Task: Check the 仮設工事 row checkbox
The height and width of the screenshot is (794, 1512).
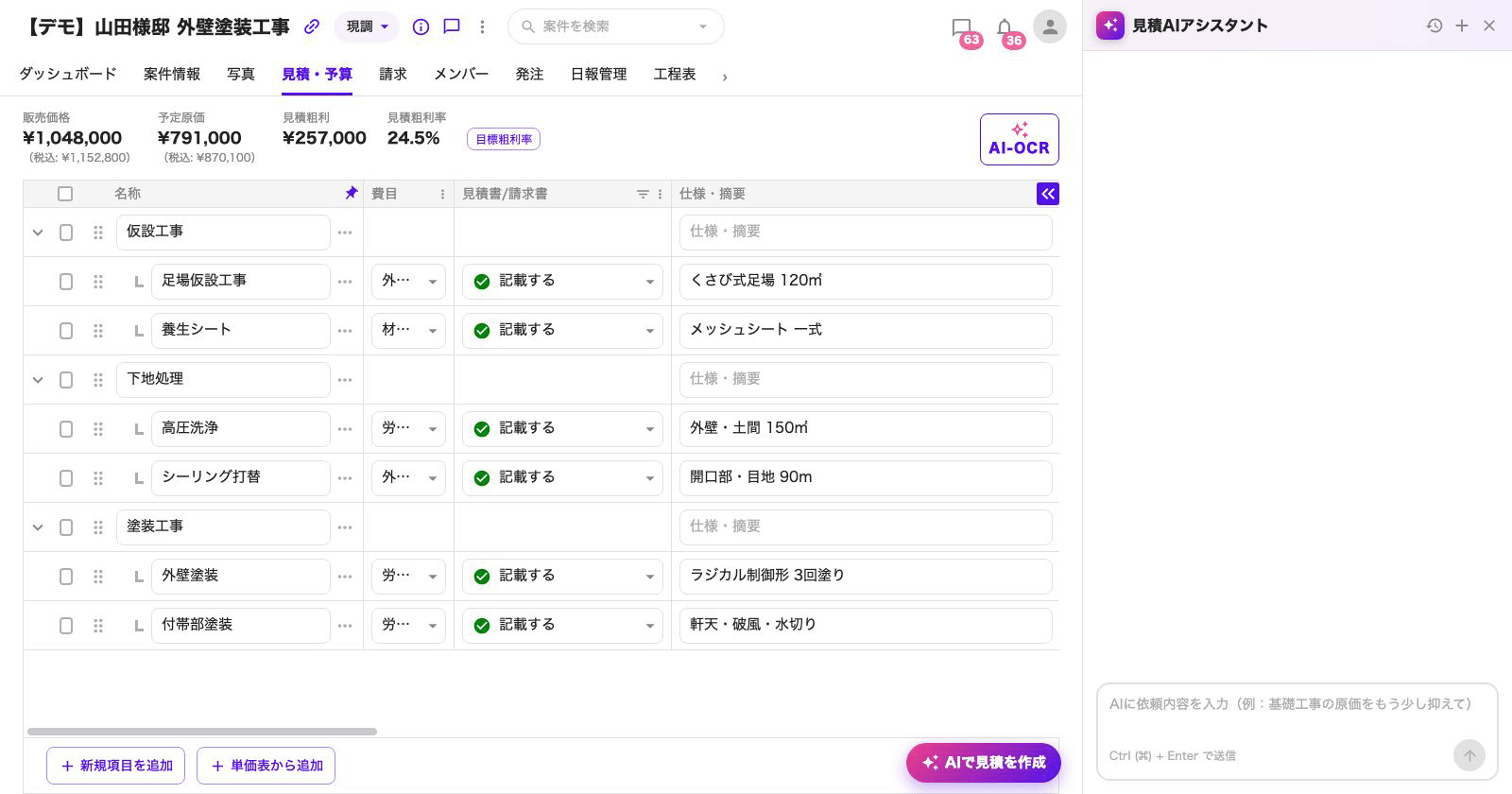Action: [66, 233]
